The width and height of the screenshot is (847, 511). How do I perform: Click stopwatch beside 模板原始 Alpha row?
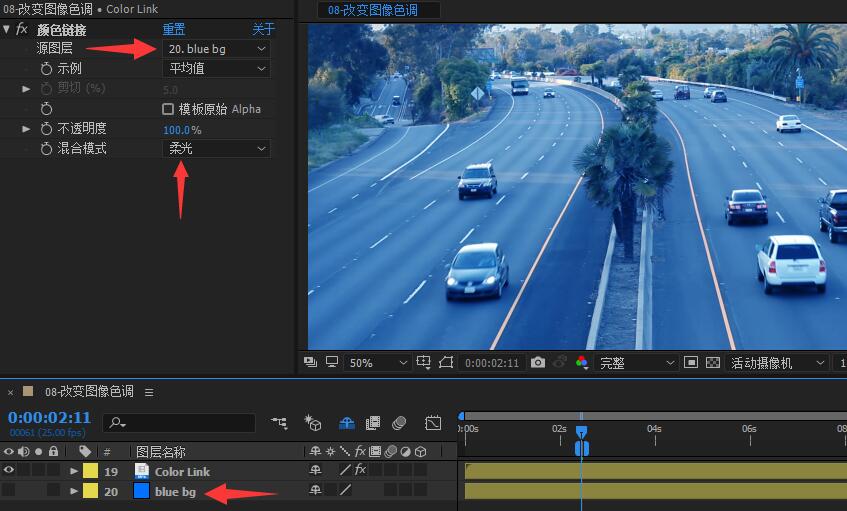coord(46,109)
